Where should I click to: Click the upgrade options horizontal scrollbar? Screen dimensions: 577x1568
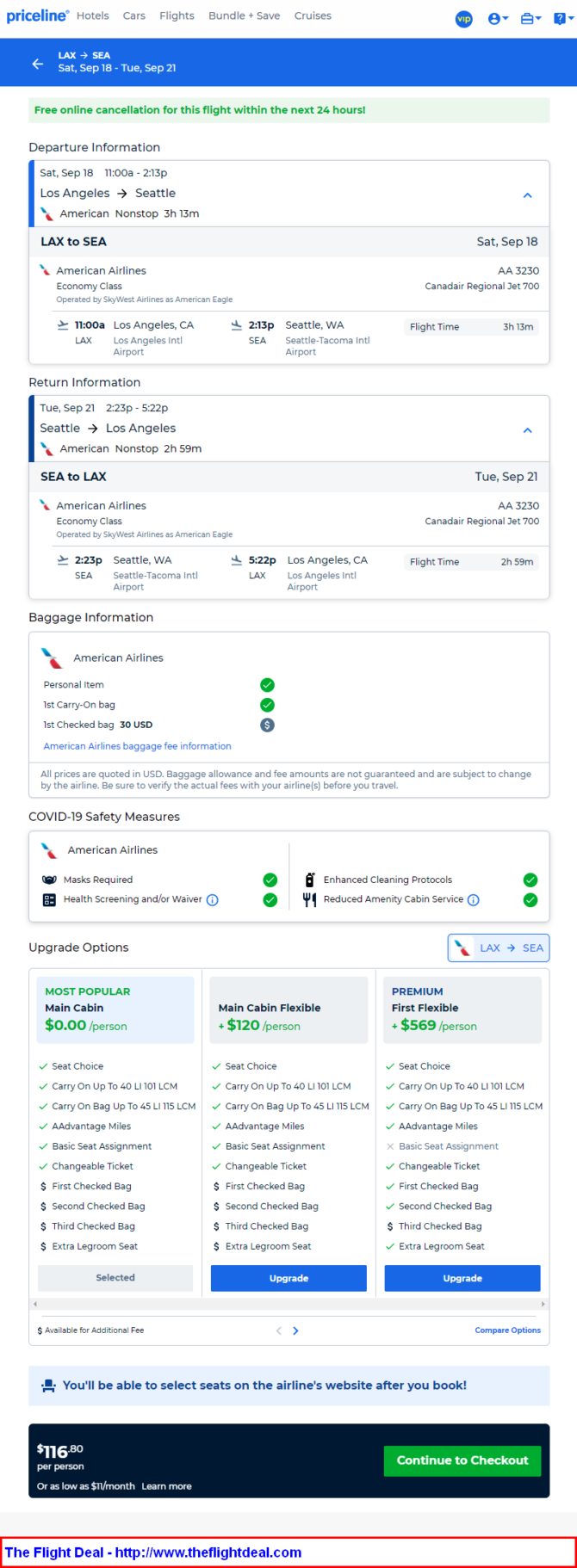pos(288,1305)
